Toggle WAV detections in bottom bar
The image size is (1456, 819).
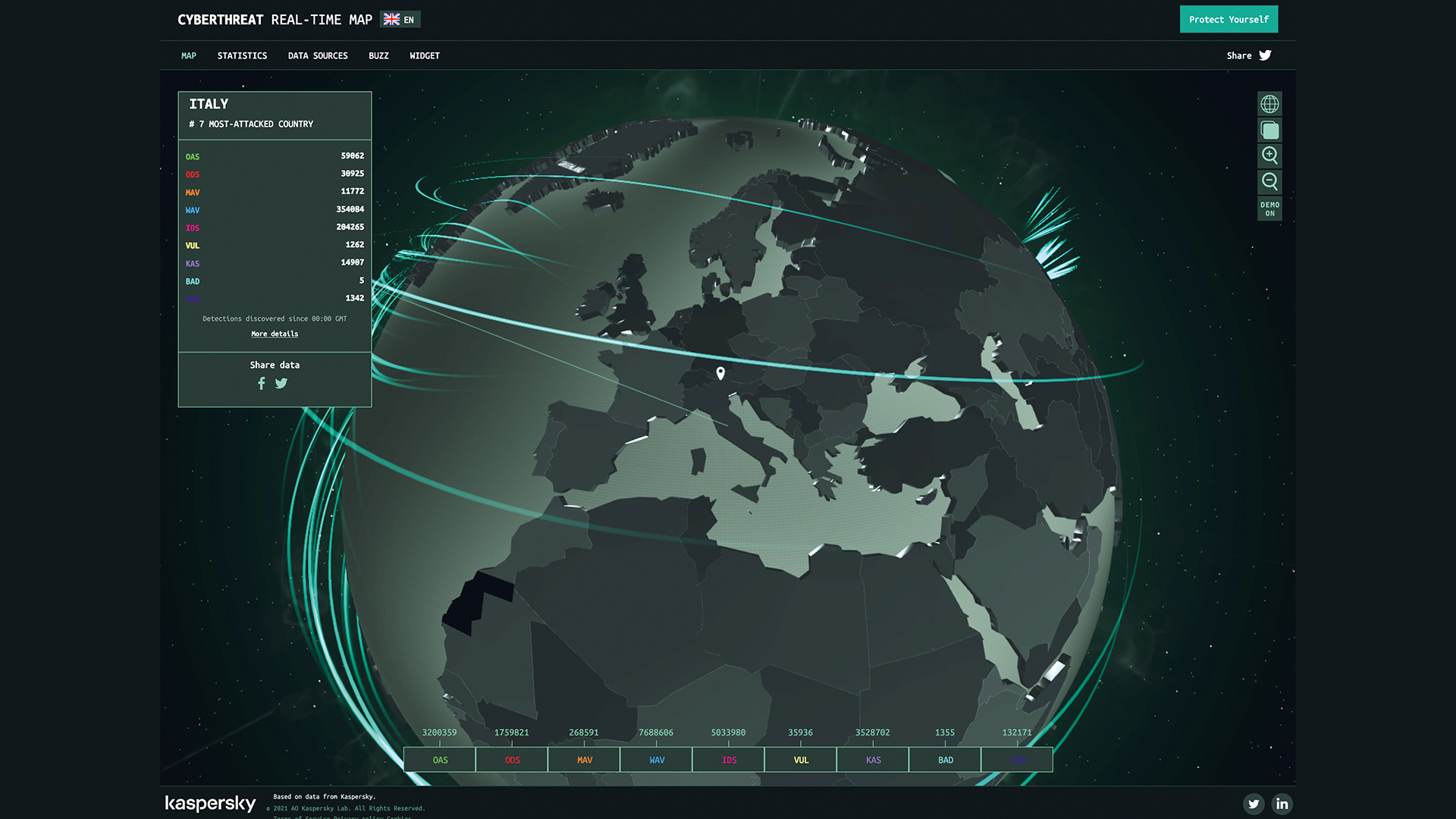656,760
